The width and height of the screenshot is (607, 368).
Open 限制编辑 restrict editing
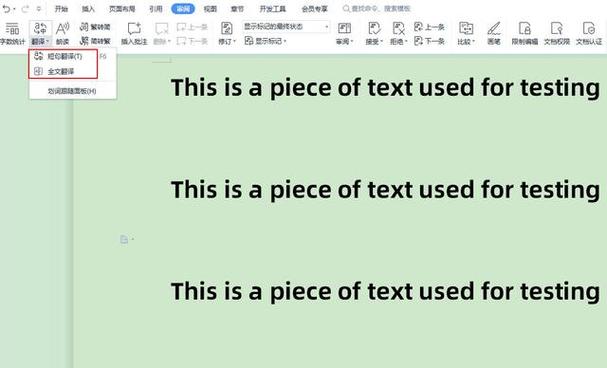525,34
